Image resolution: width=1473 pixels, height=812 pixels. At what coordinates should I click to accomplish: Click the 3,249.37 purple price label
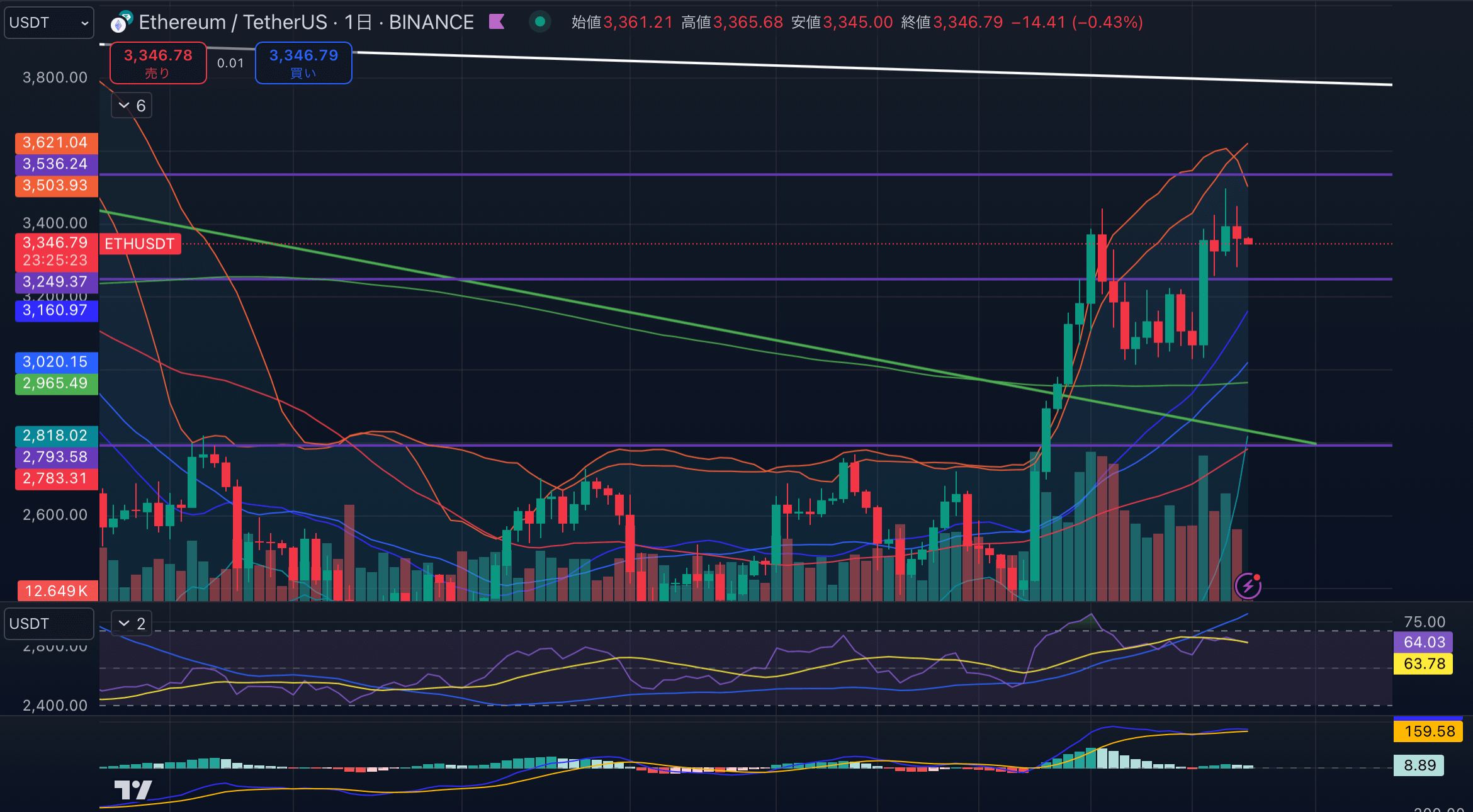point(56,282)
